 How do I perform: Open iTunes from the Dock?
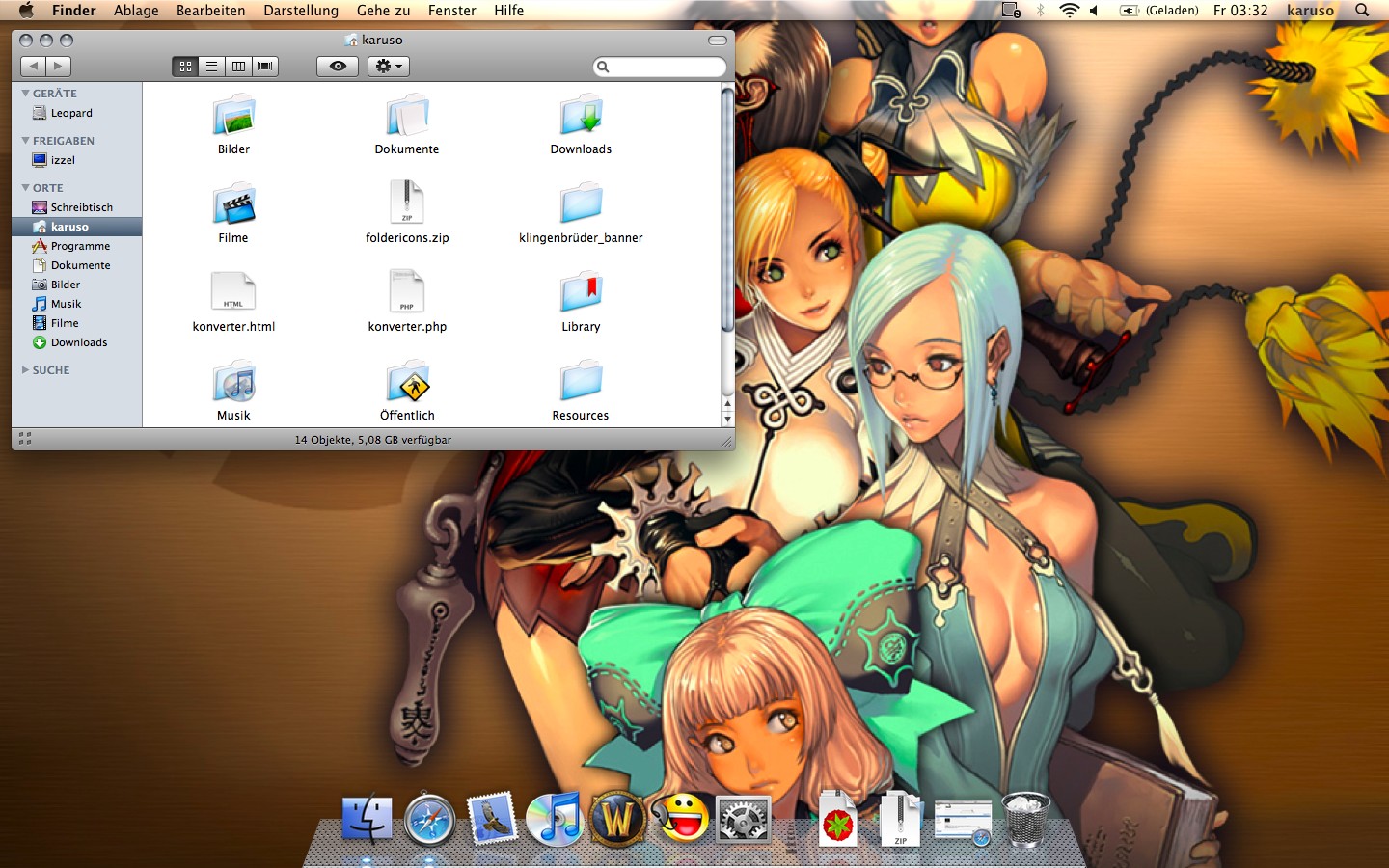(x=555, y=820)
